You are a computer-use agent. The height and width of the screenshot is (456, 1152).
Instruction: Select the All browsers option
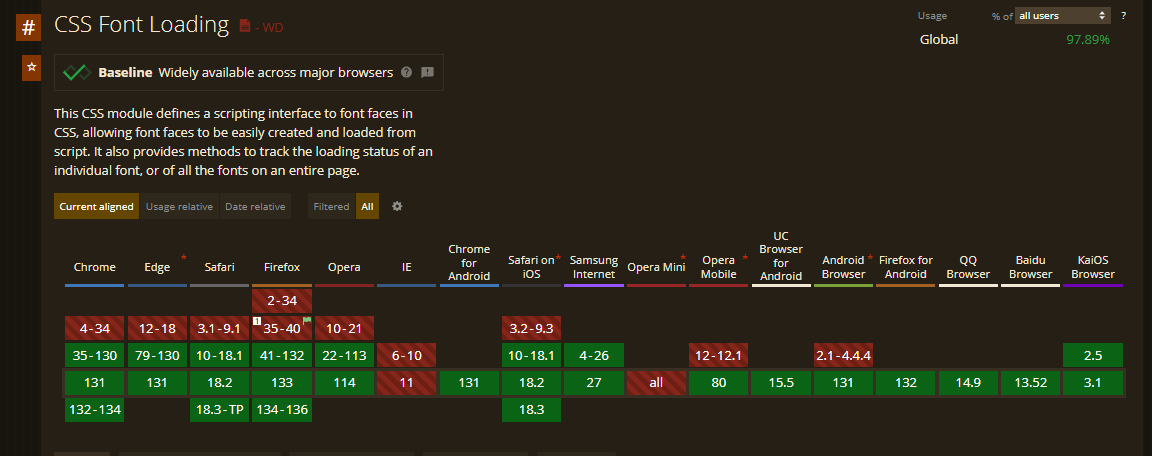click(x=367, y=206)
